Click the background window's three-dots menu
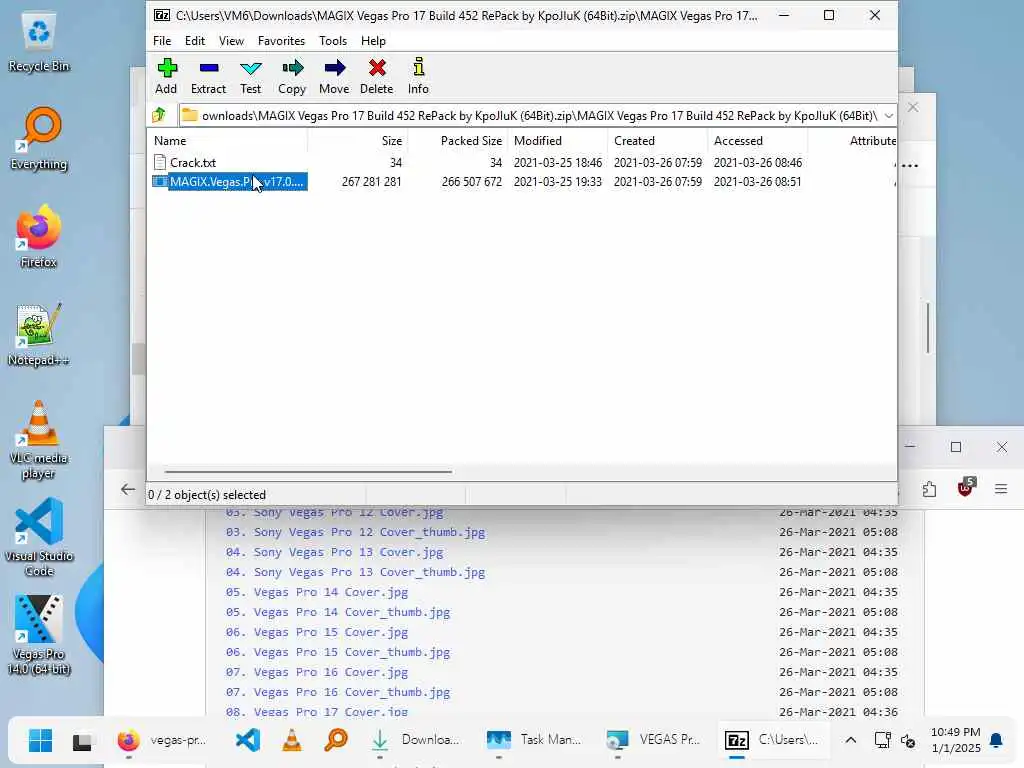The image size is (1024, 768). click(x=910, y=166)
